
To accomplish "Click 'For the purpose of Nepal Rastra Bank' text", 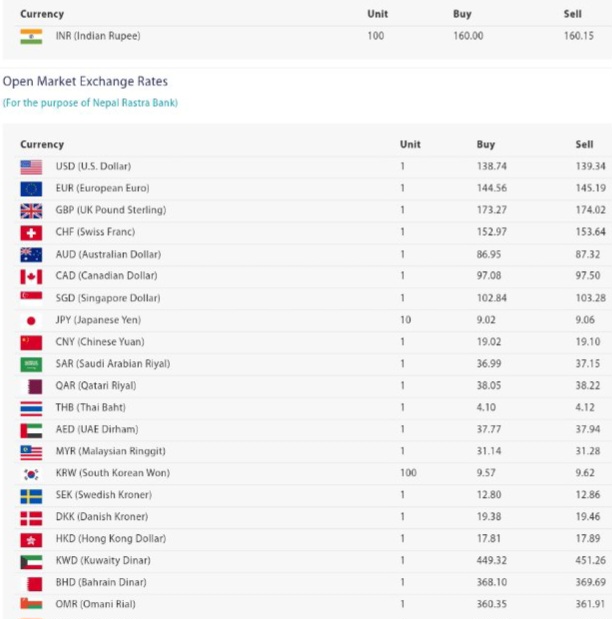I will click(90, 103).
